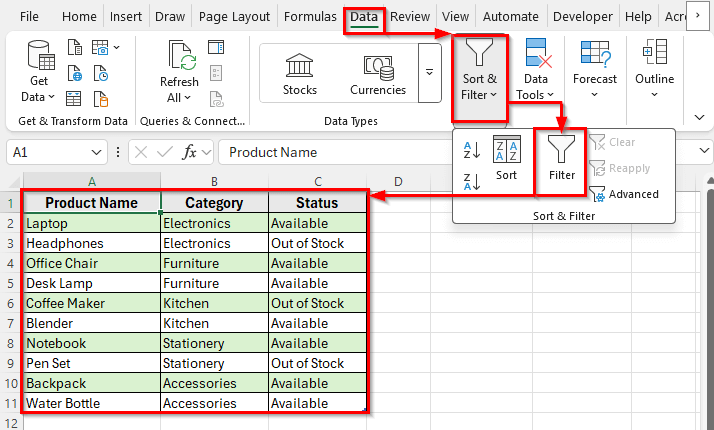The height and width of the screenshot is (430, 714).
Task: Open the Advanced filter option
Action: [x=624, y=194]
